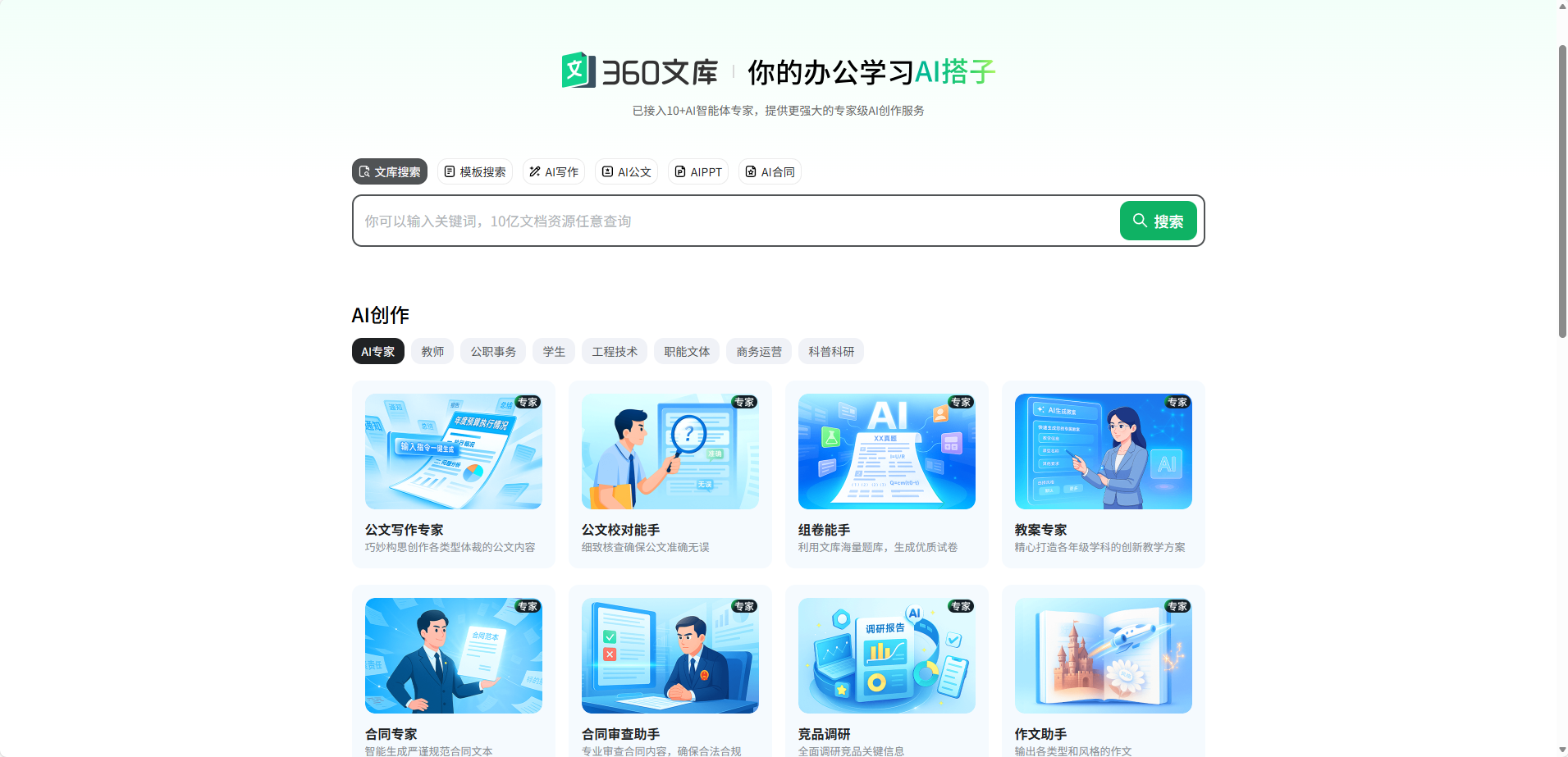Click the document icon beside AI公文
Screen dimensions: 1568x757
click(607, 171)
